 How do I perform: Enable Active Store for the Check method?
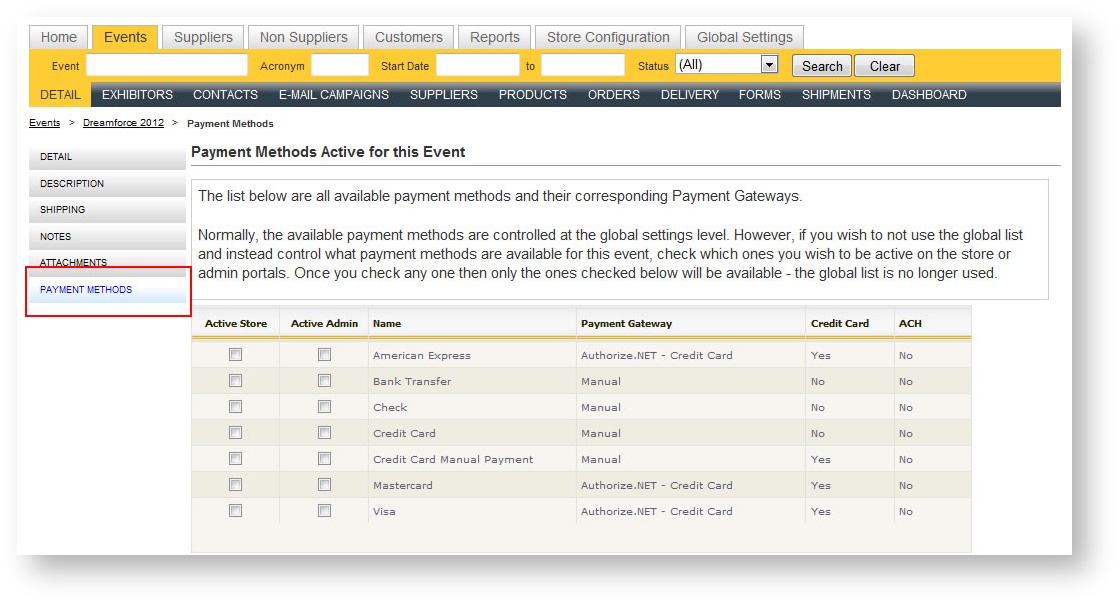(233, 407)
